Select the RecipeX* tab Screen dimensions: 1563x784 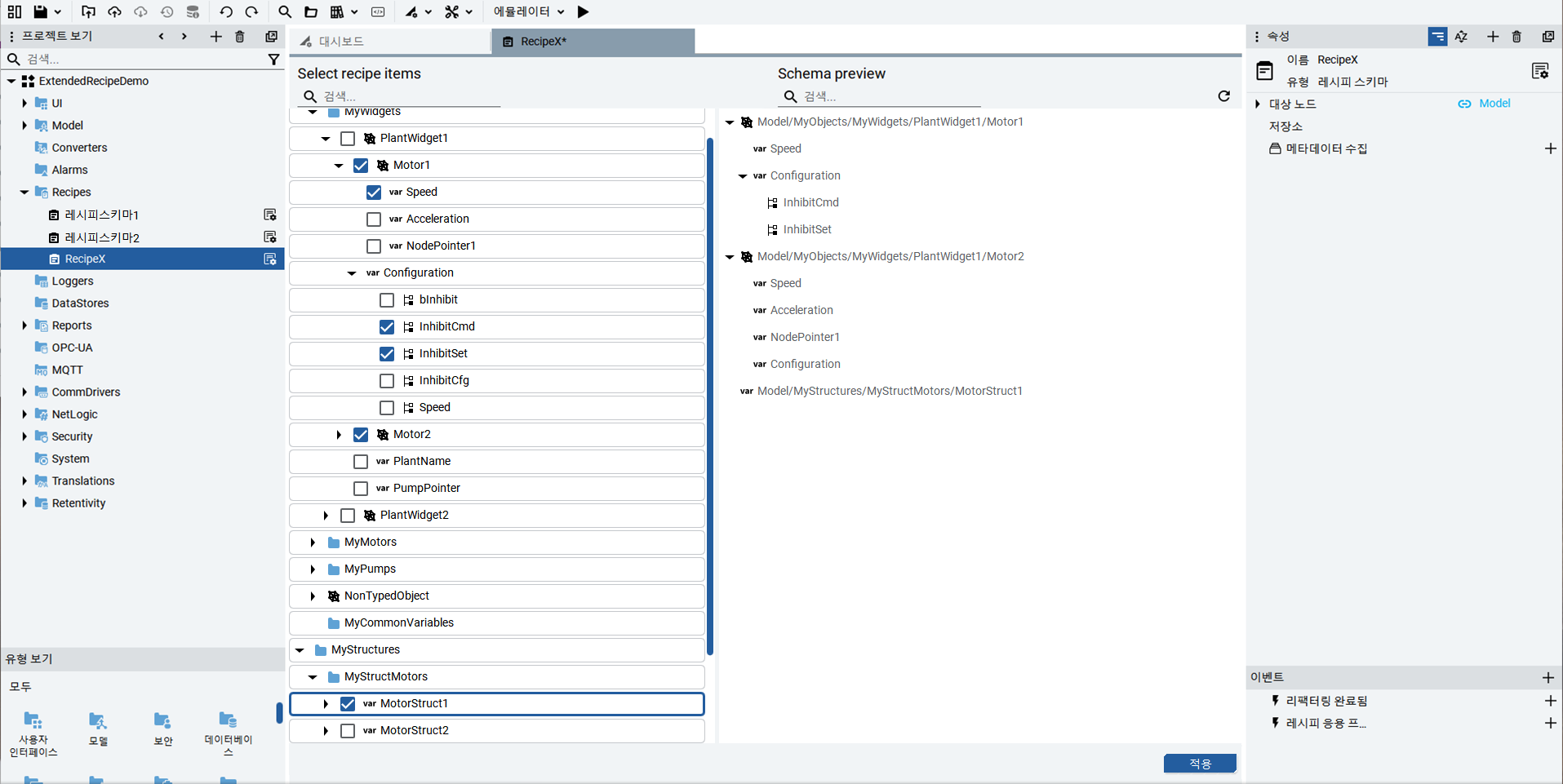click(593, 41)
